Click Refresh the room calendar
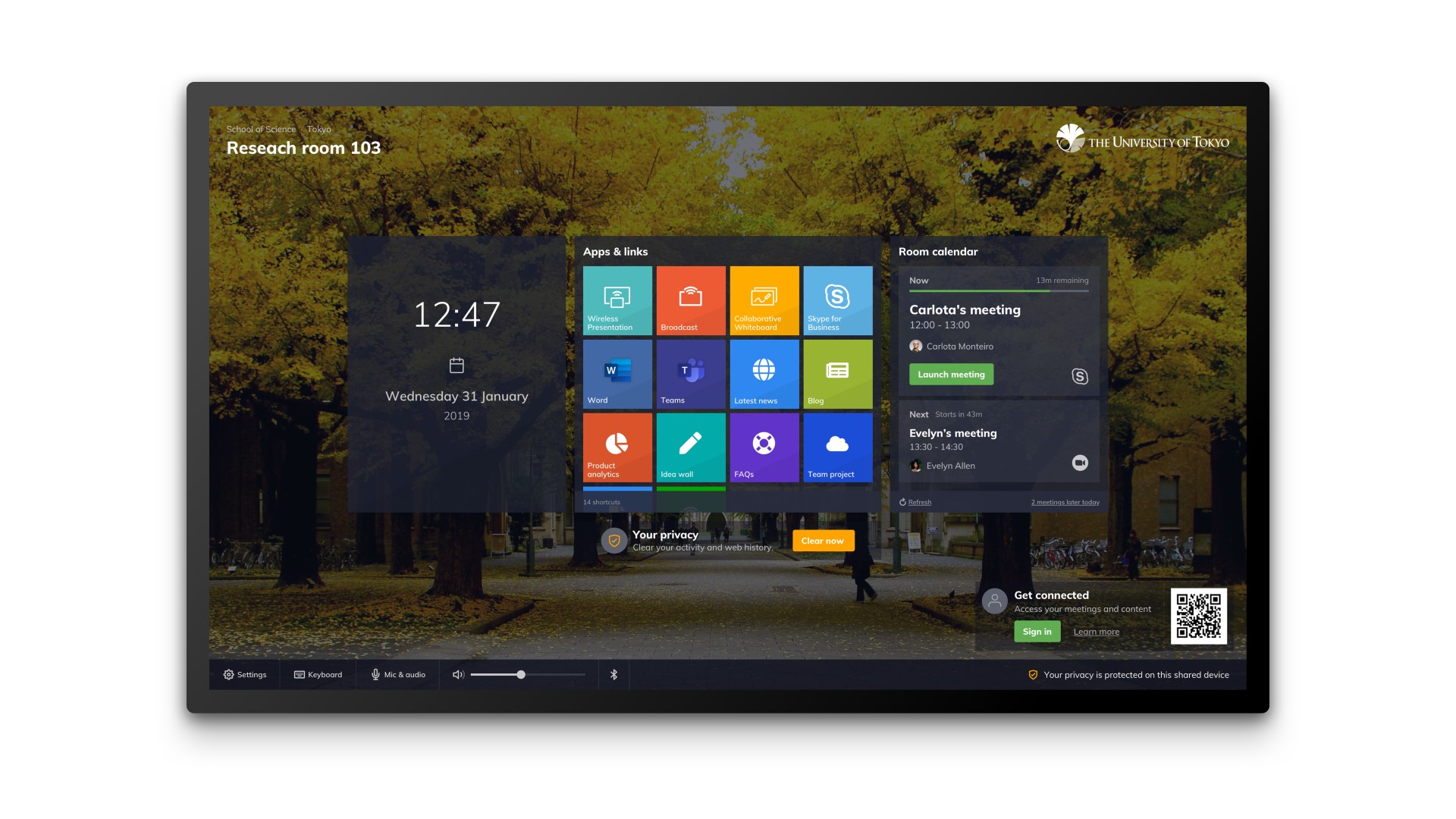The height and width of the screenshot is (819, 1456). (916, 501)
